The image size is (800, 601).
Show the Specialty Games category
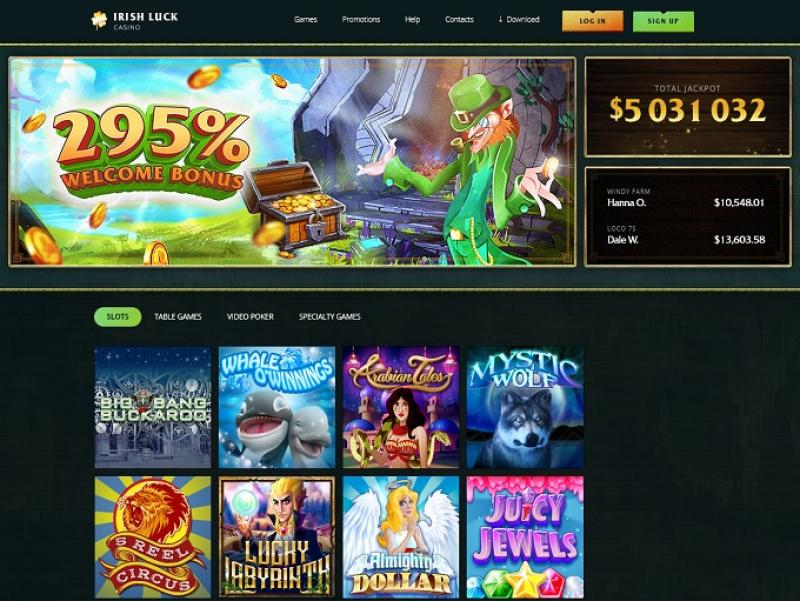tap(330, 317)
